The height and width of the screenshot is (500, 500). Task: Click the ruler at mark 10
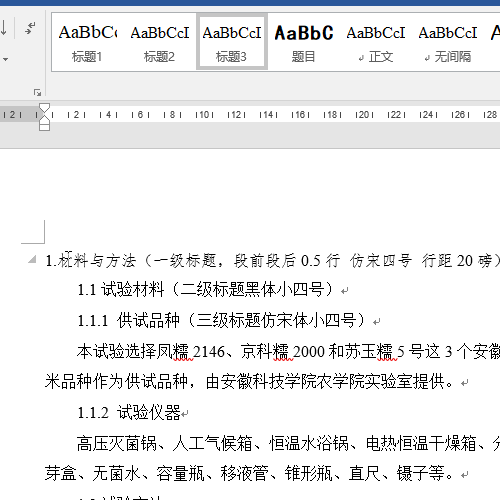click(204, 115)
